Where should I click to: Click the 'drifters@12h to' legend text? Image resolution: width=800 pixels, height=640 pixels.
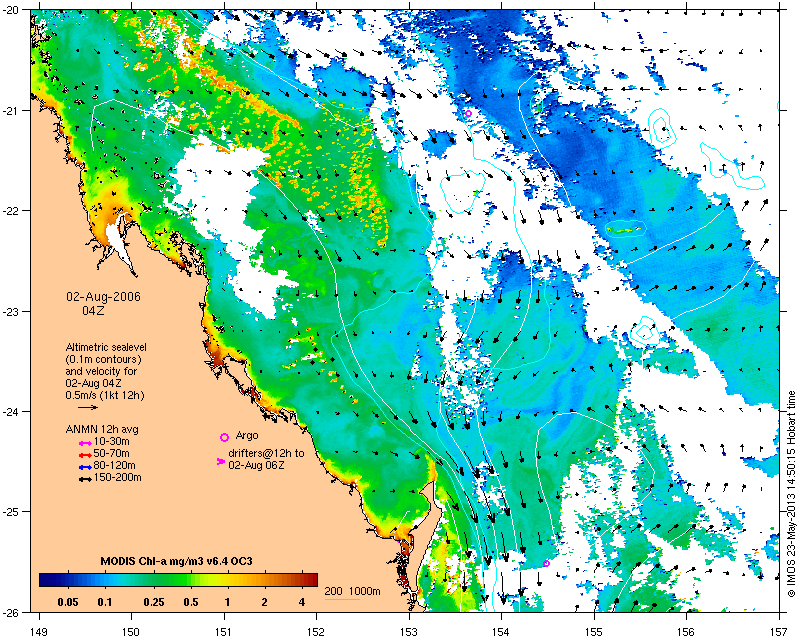[266, 453]
